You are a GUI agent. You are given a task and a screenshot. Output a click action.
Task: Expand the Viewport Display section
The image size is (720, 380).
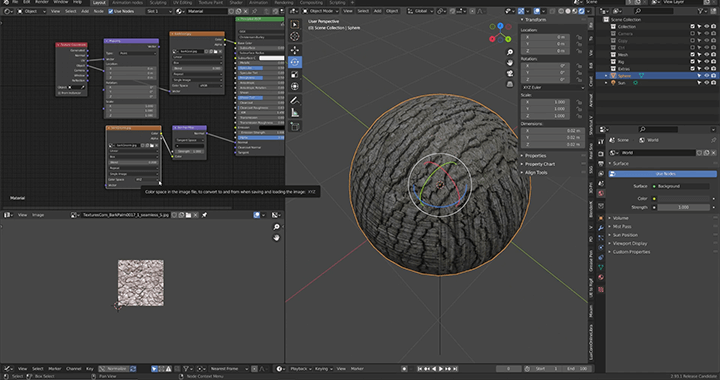[630, 243]
